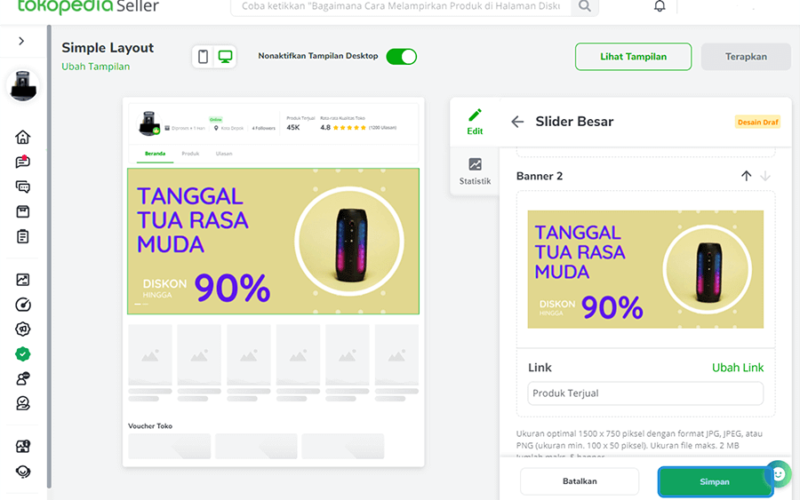Click the notification bell icon
The width and height of the screenshot is (800, 500).
click(x=660, y=6)
